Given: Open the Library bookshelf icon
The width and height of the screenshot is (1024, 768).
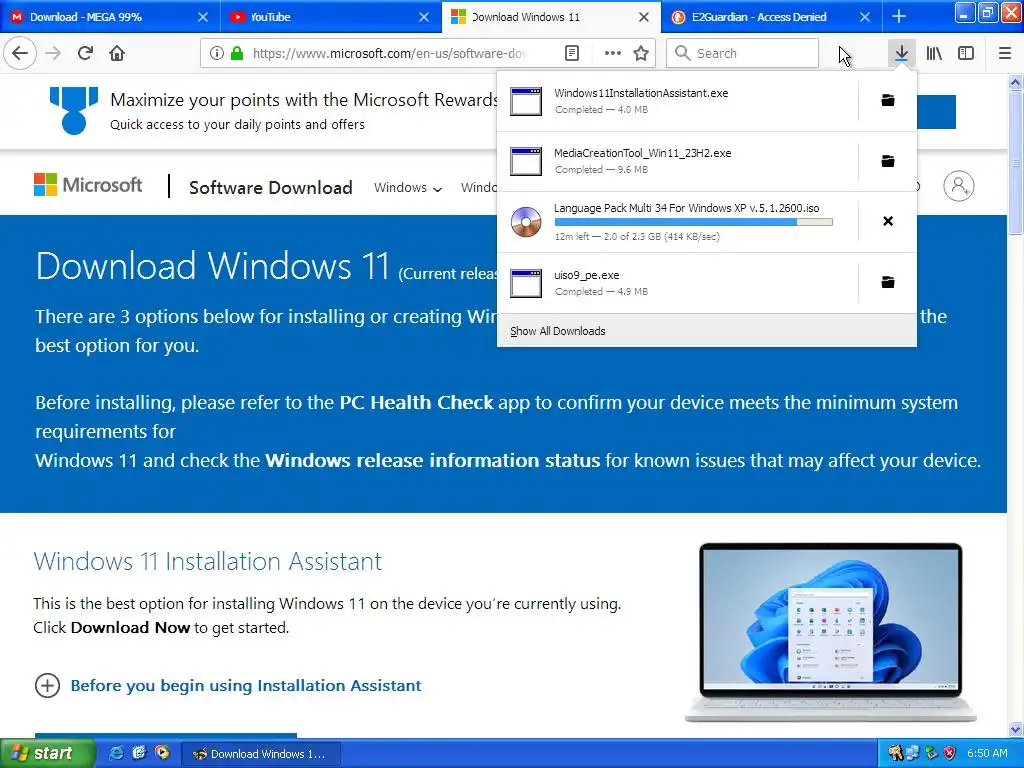Looking at the screenshot, I should coord(934,53).
